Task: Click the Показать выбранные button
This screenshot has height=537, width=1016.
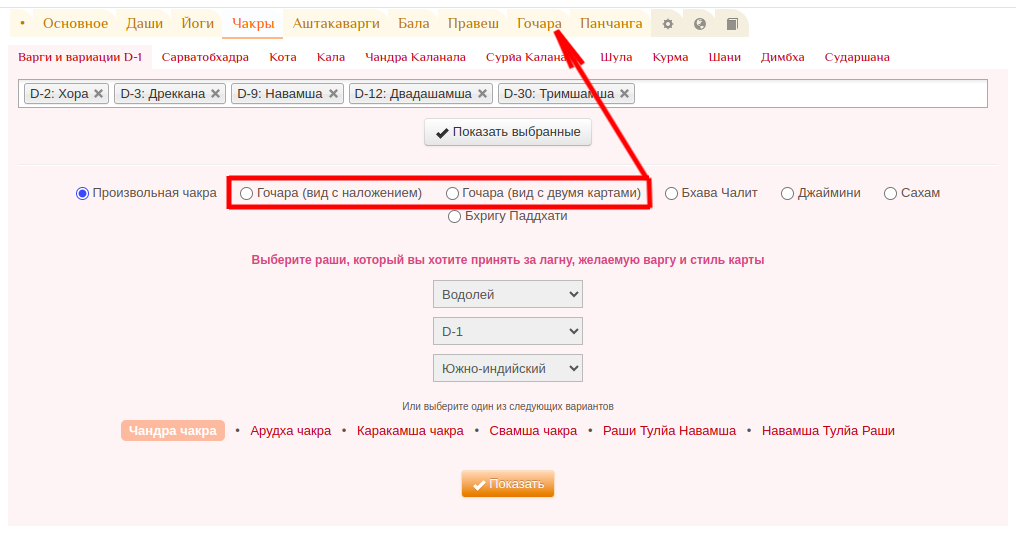Action: (508, 132)
